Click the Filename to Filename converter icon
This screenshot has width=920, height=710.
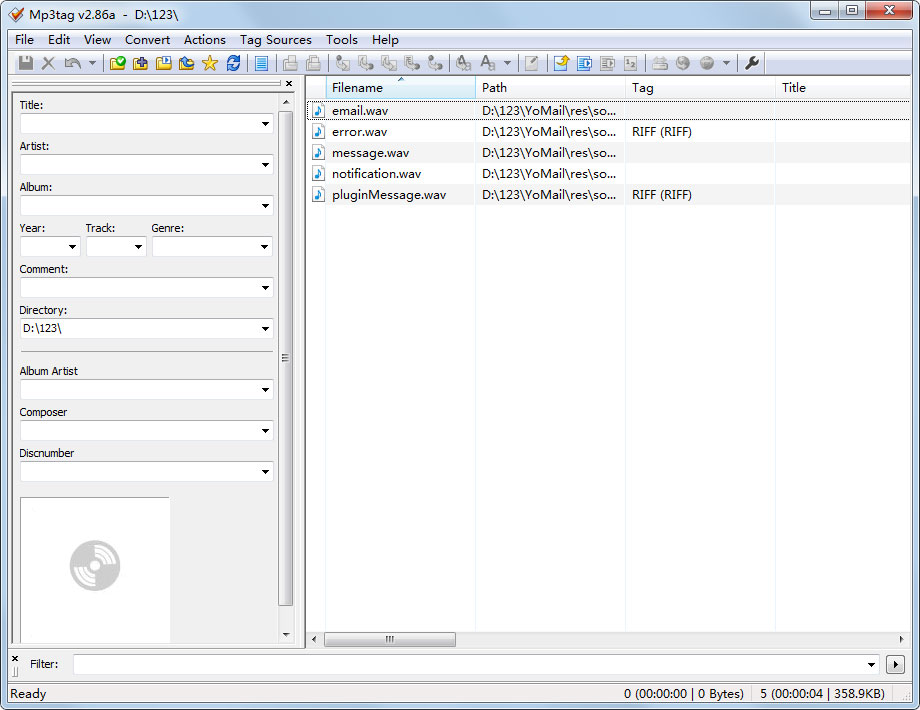[x=388, y=63]
